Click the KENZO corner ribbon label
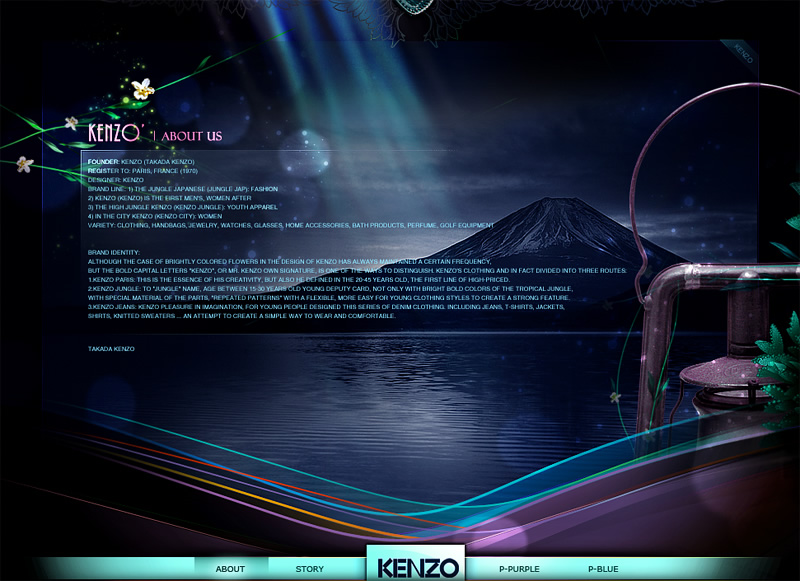 tap(743, 54)
